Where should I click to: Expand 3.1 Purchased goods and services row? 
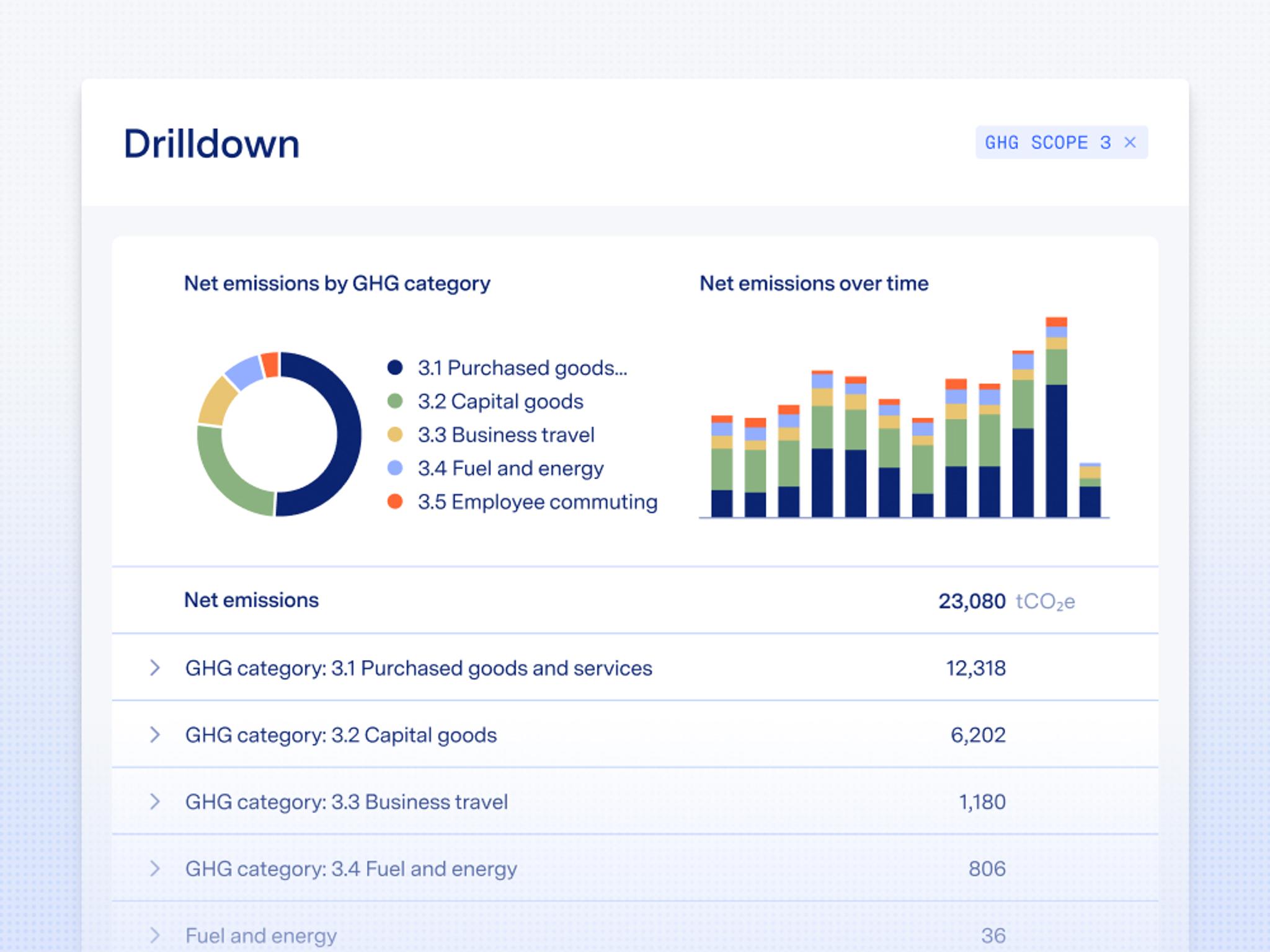click(x=155, y=668)
